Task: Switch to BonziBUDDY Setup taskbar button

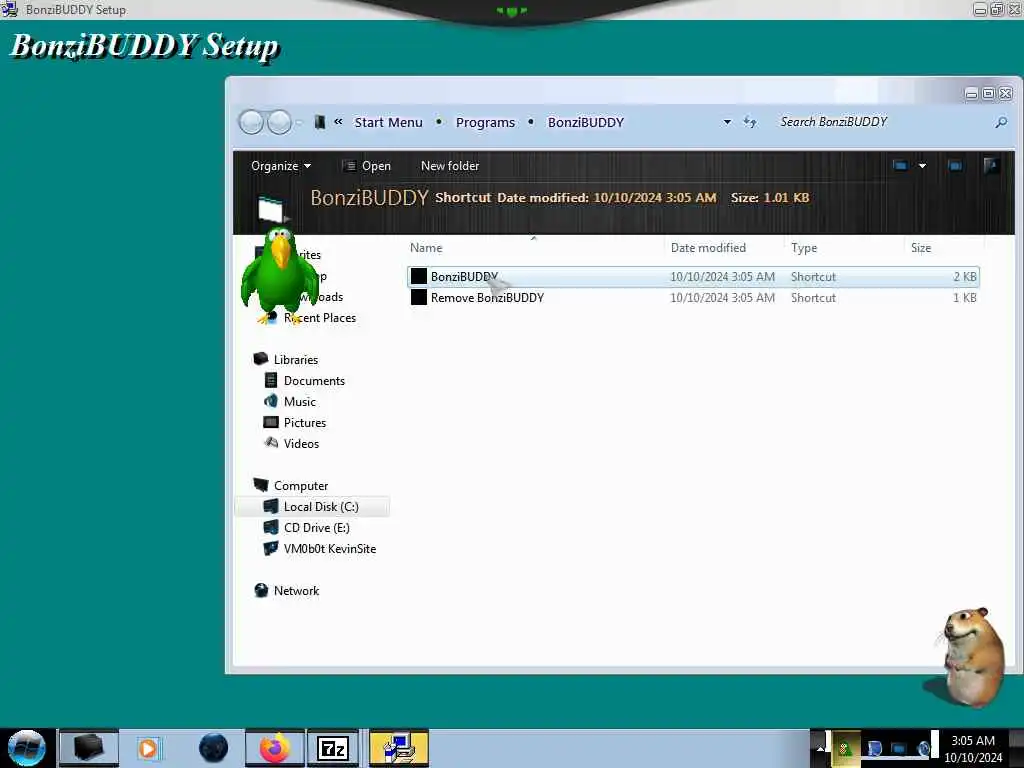Action: 399,748
